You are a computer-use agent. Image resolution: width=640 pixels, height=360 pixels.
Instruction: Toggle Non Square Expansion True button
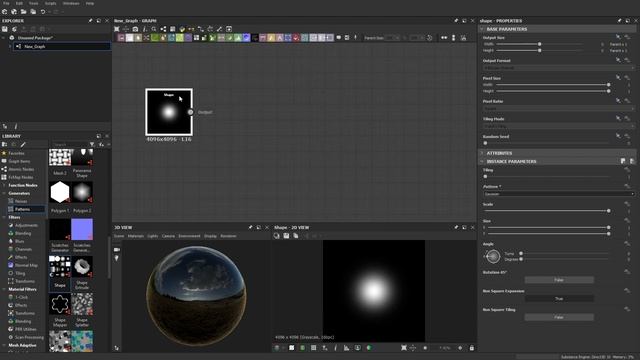tap(559, 299)
